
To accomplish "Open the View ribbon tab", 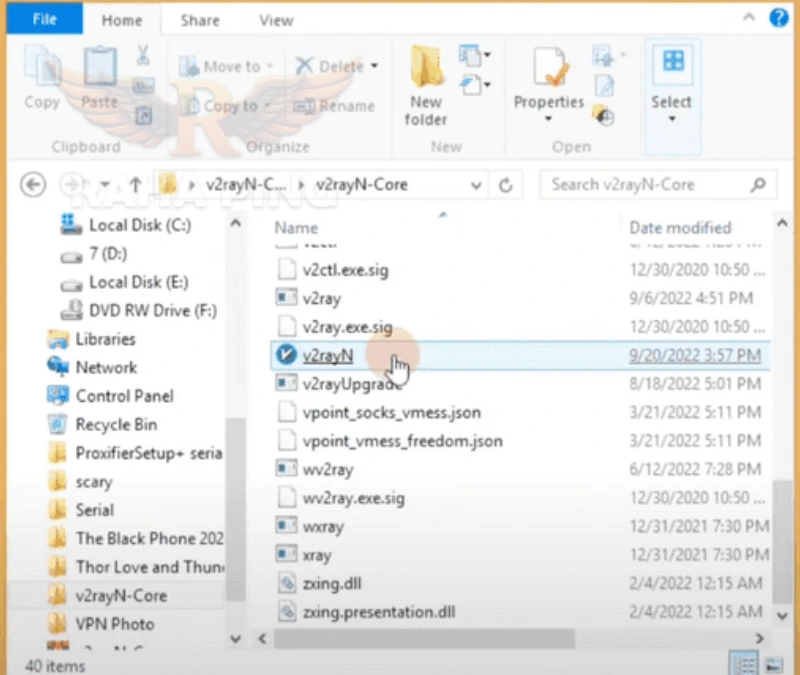I will pos(276,19).
